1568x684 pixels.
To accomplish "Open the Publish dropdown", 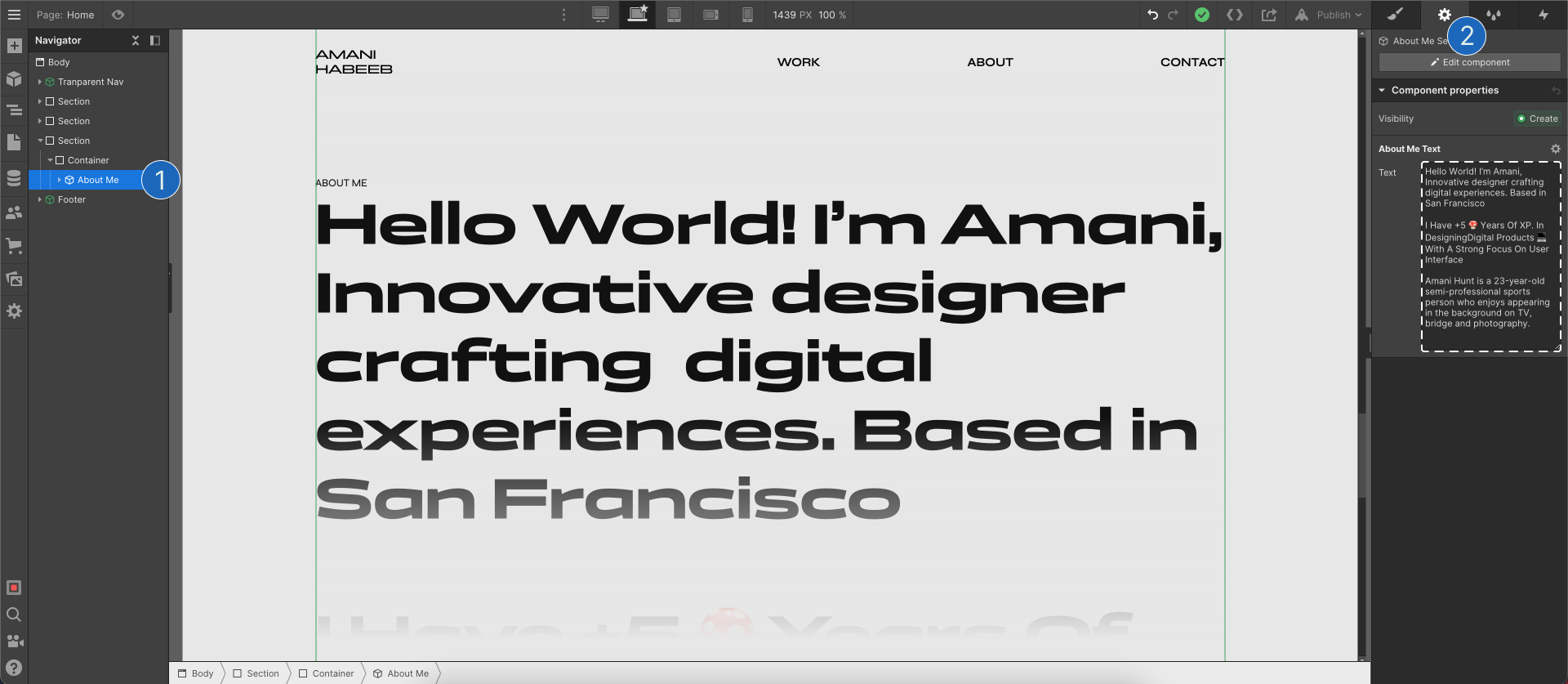I will 1329,15.
